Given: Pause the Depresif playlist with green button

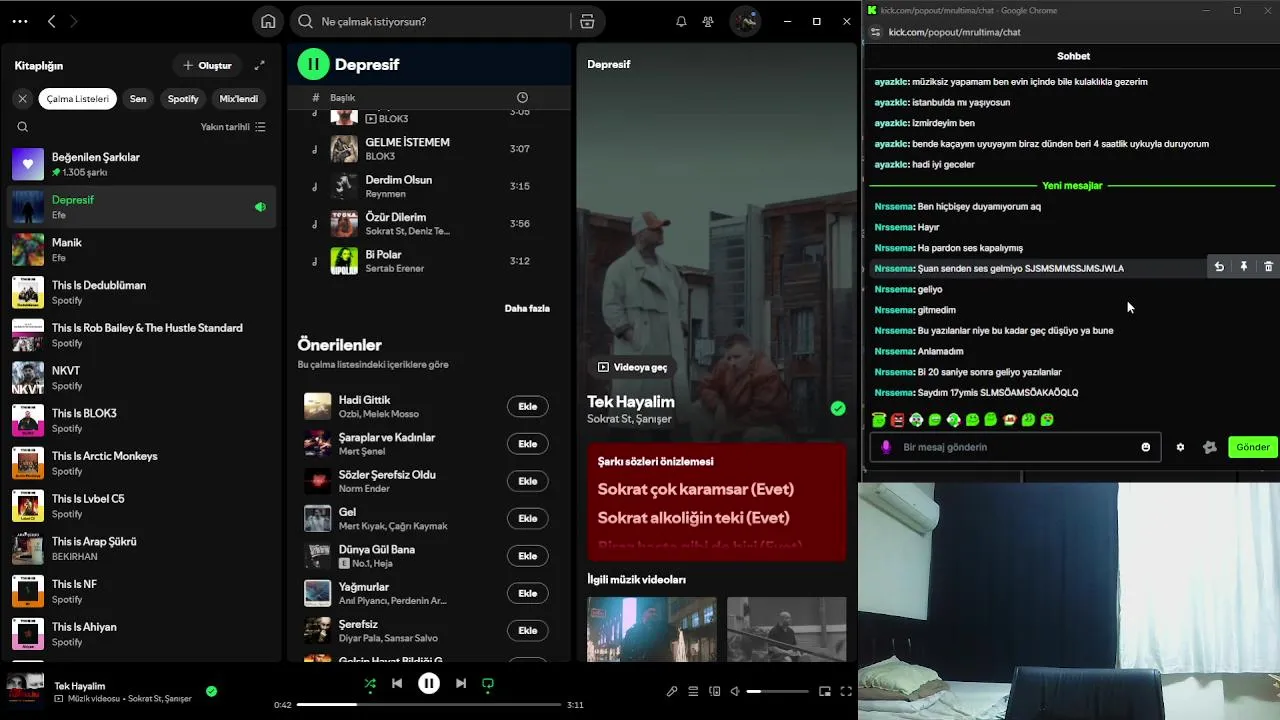Looking at the screenshot, I should (313, 64).
